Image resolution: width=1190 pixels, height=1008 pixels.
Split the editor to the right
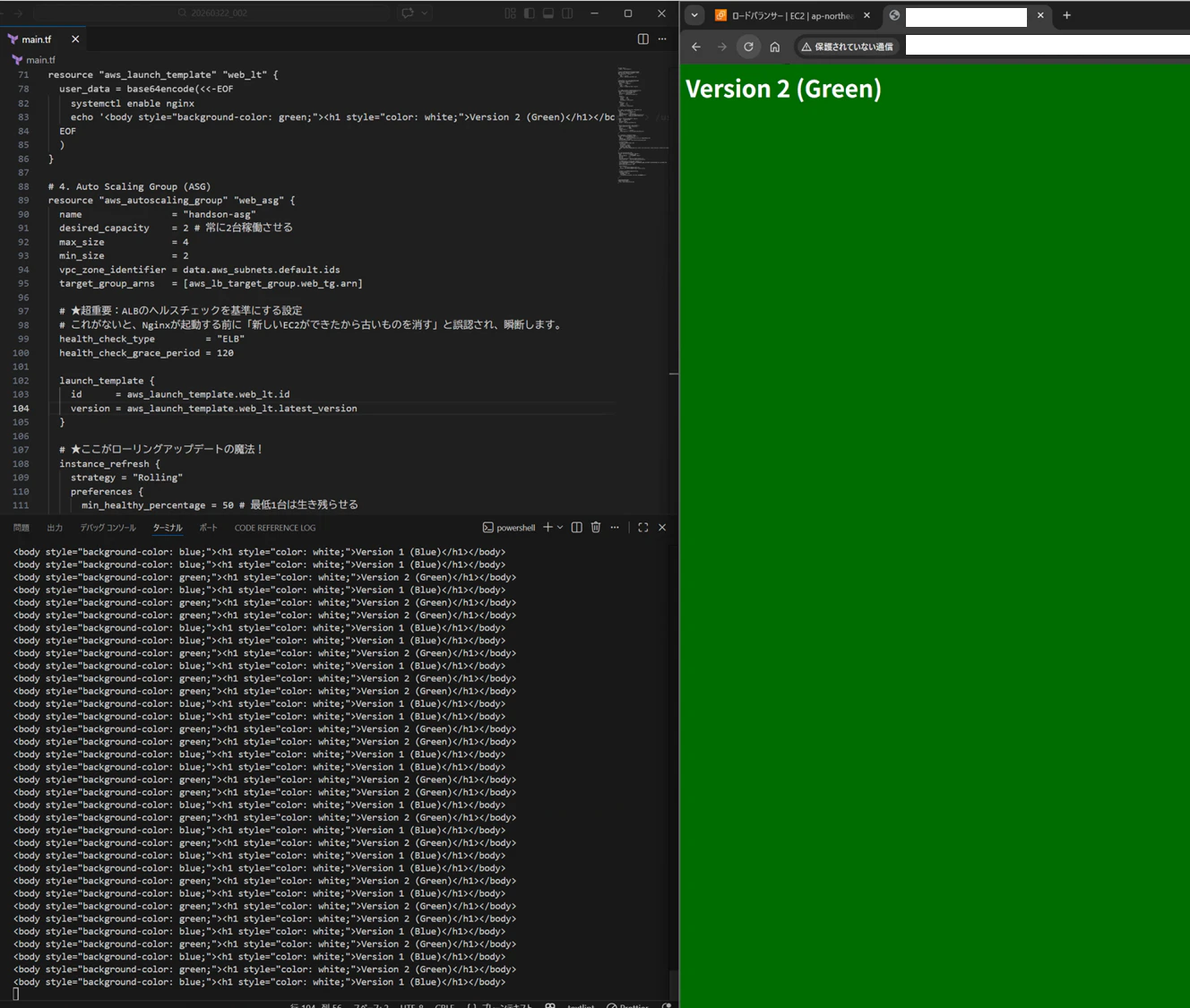(x=642, y=39)
